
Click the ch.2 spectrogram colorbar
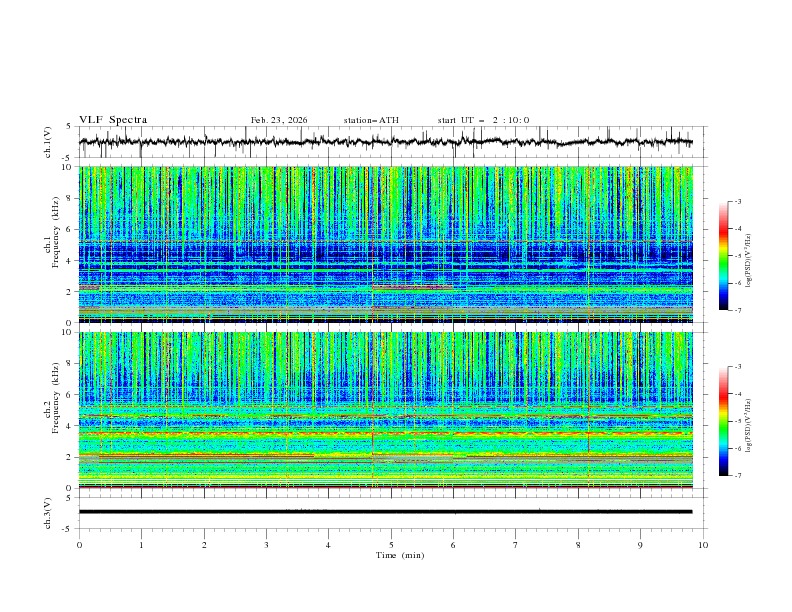click(724, 421)
